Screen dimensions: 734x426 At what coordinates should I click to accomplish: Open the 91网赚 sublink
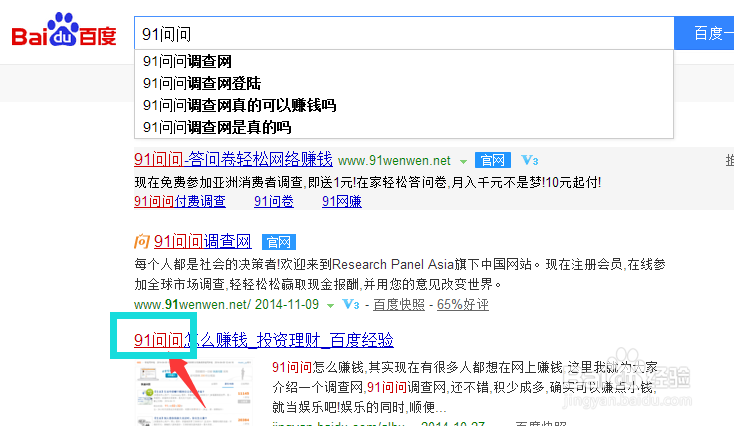pyautogui.click(x=342, y=201)
